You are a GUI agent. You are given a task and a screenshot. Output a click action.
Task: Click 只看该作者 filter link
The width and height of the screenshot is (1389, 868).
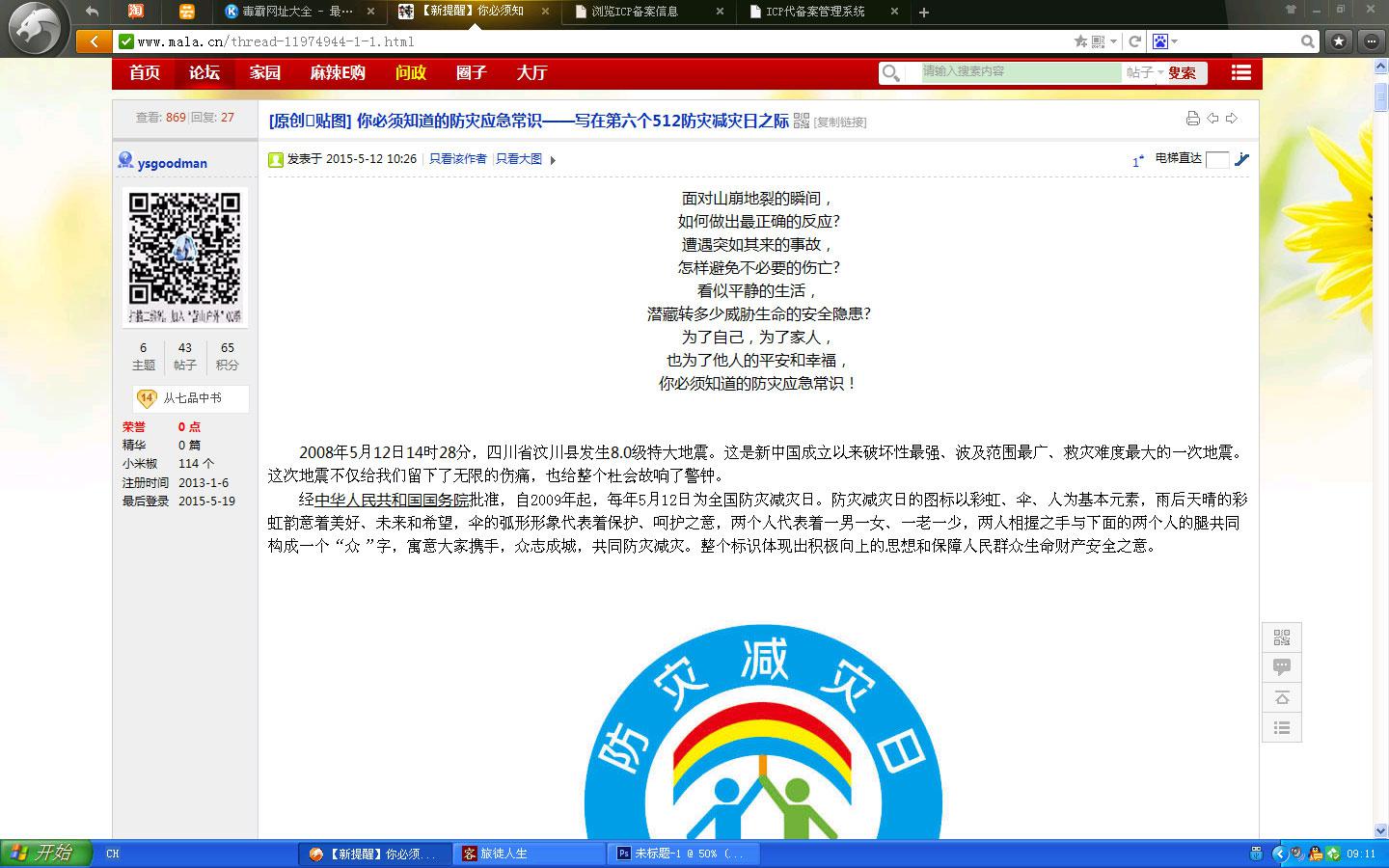pos(458,159)
